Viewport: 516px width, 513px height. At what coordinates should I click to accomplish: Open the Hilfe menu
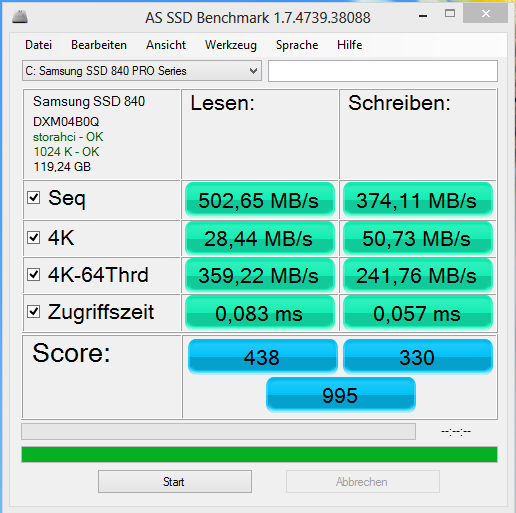tap(349, 45)
